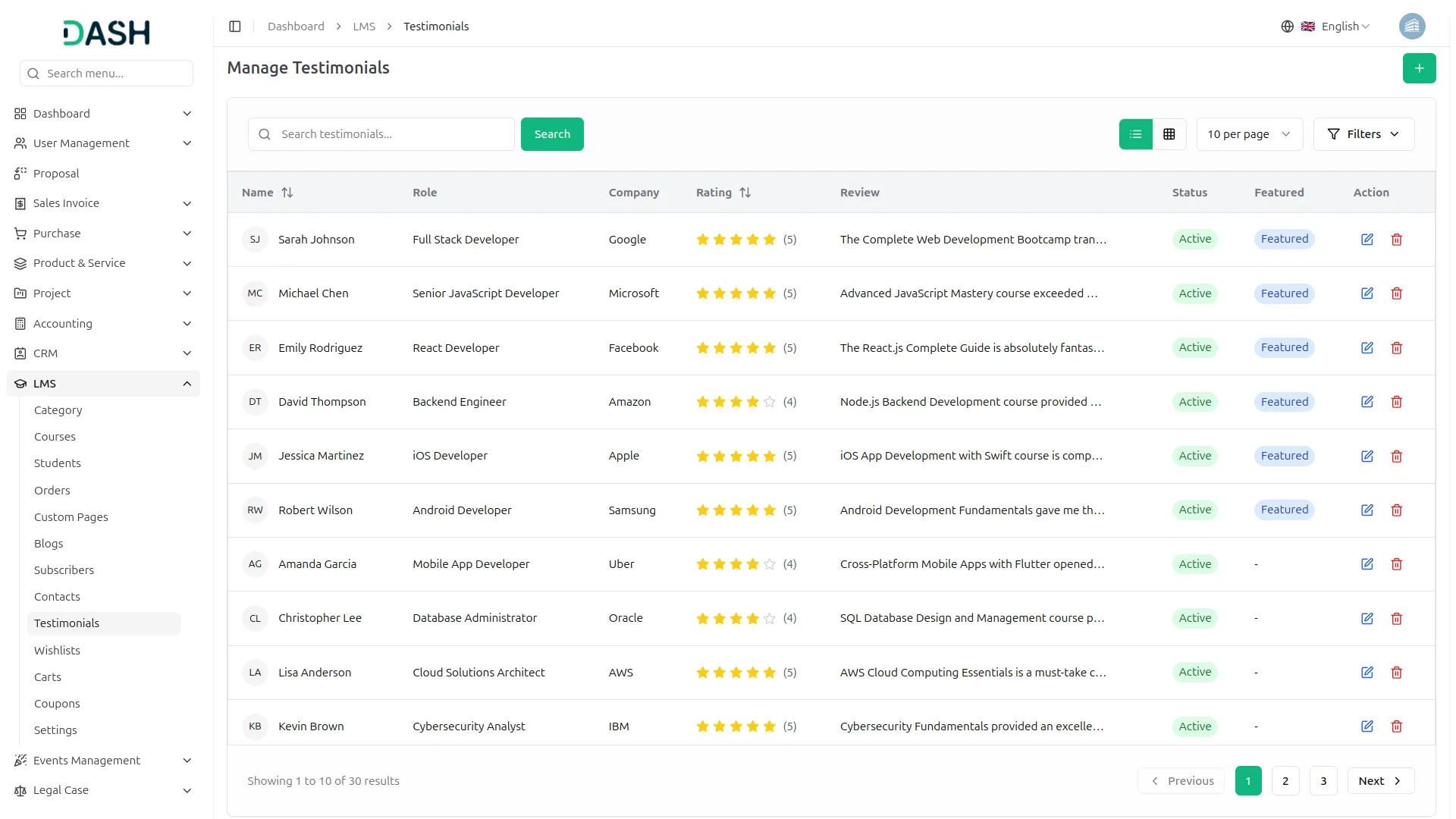
Task: Click the trash icon for Amanda Garcia
Action: pyautogui.click(x=1396, y=564)
